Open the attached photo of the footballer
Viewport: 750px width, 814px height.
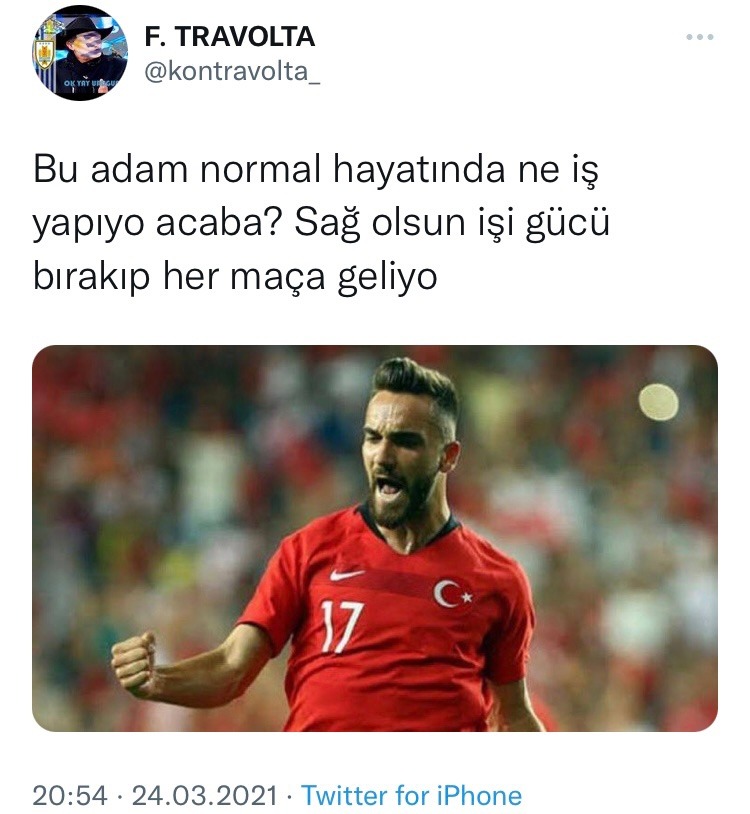[x=375, y=538]
